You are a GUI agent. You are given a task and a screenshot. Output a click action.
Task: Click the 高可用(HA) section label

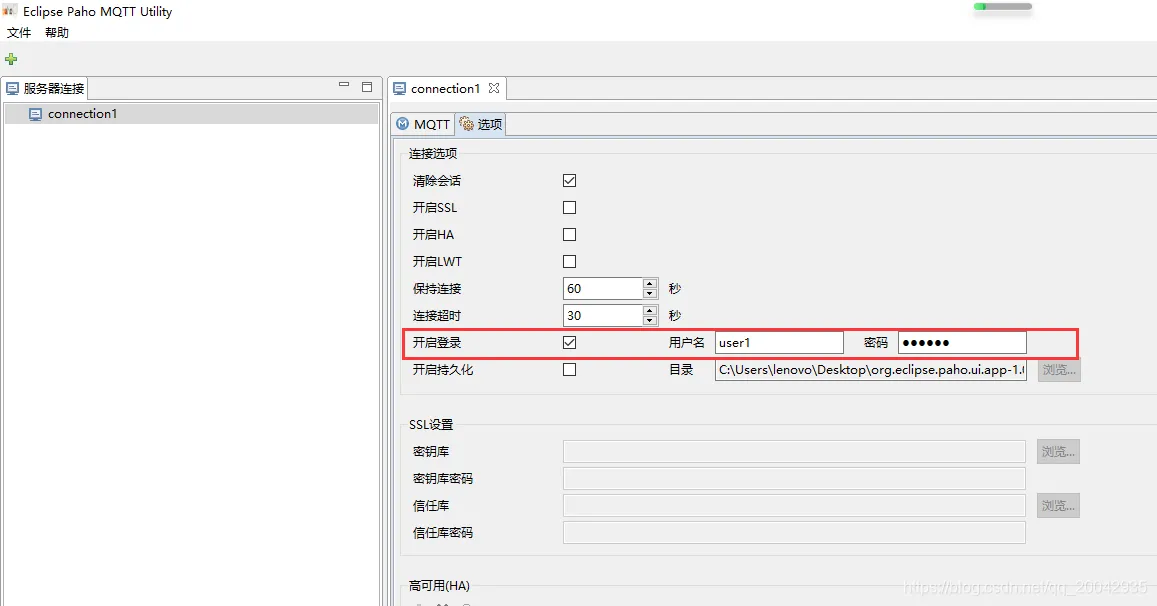coord(439,586)
